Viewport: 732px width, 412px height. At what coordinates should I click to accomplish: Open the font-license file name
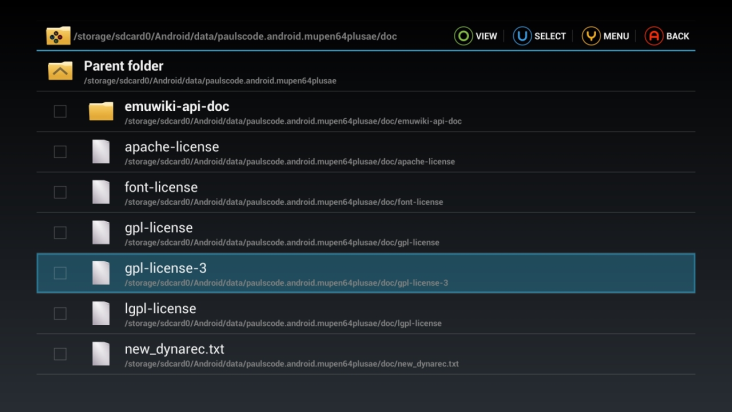161,187
